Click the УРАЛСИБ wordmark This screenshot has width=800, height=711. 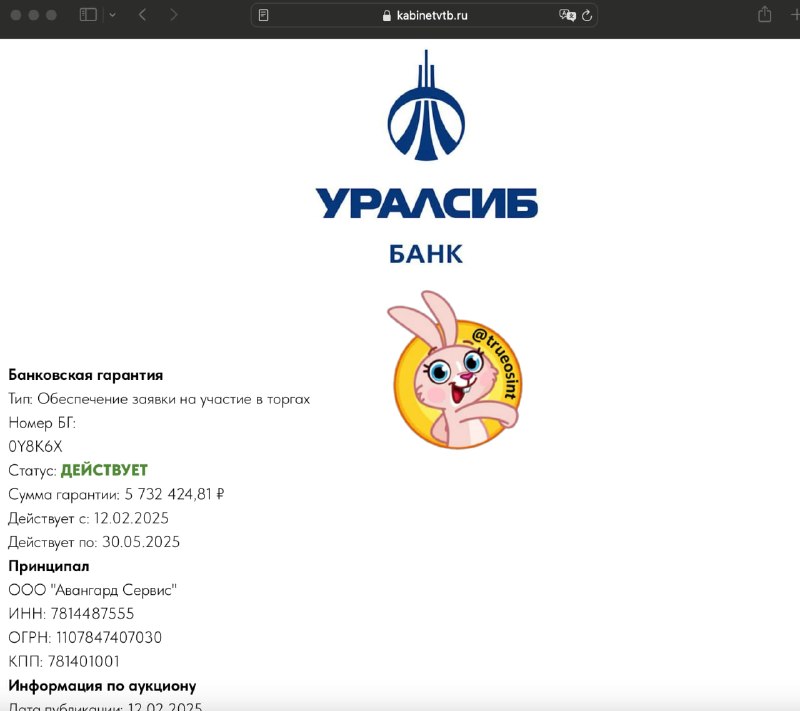click(427, 203)
